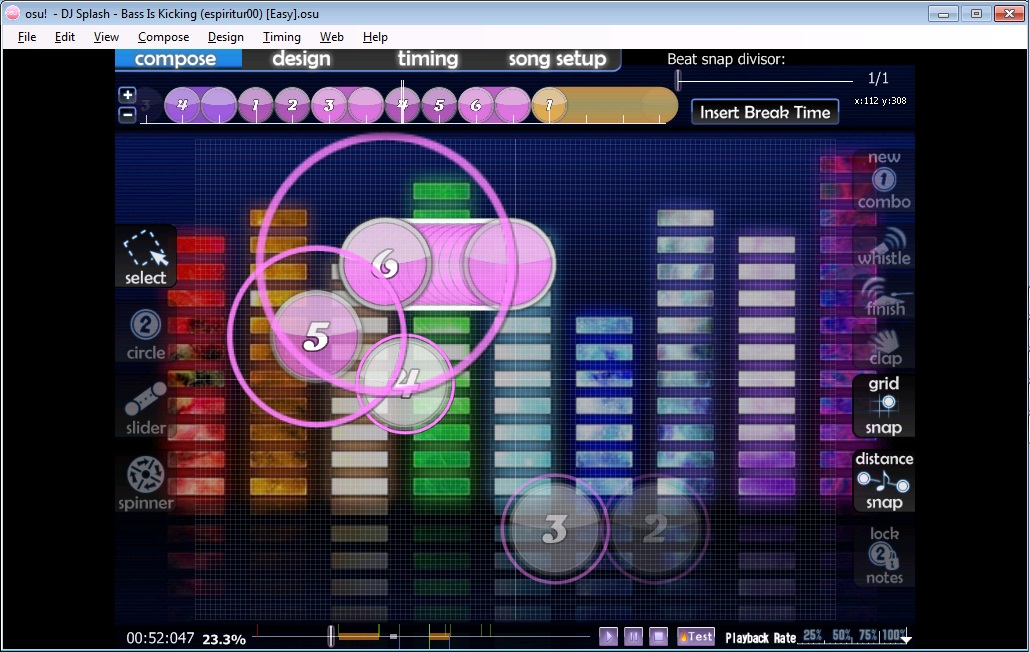
Task: Enable lock notes
Action: click(x=884, y=555)
